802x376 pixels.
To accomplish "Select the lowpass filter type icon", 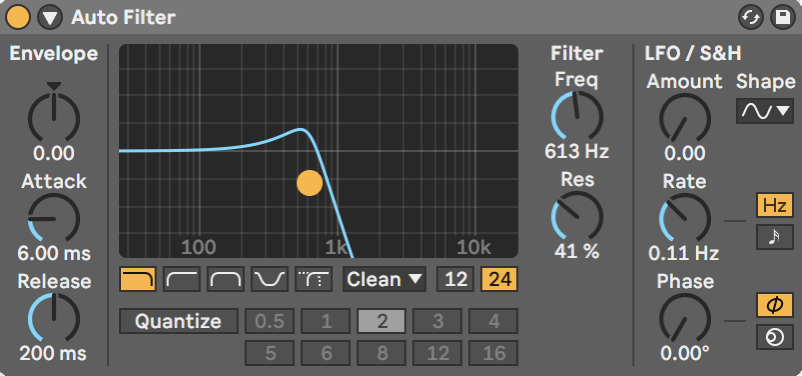I will coord(138,279).
